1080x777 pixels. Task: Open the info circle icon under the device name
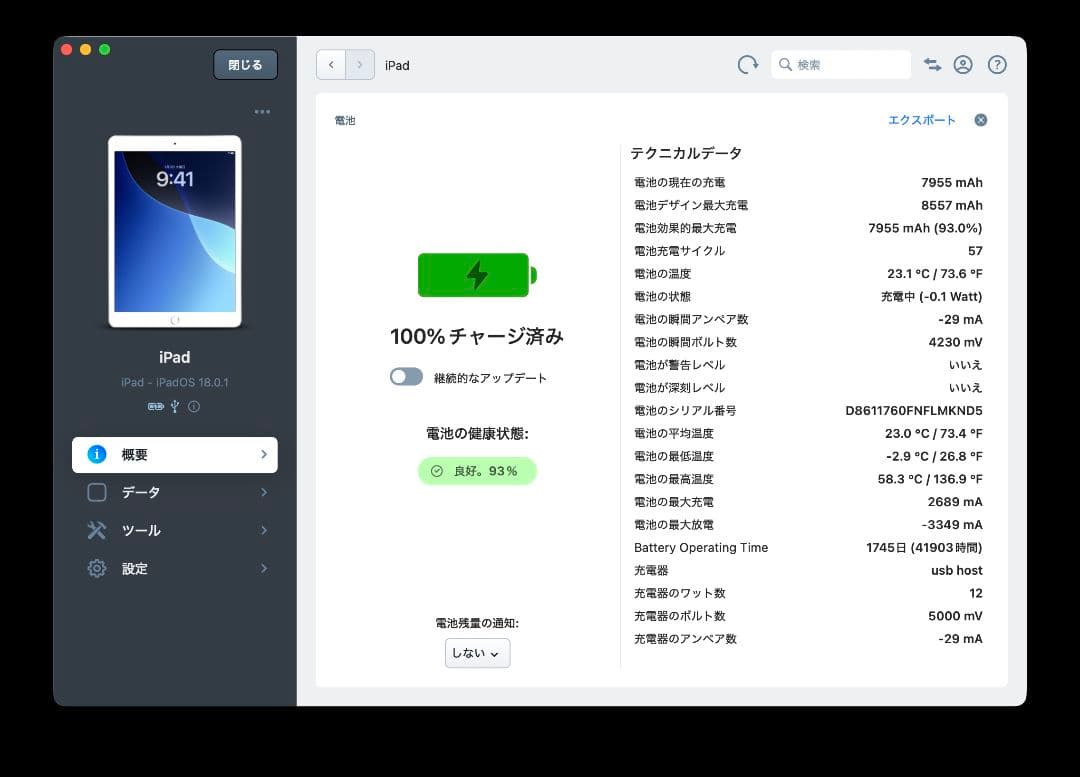pos(194,406)
